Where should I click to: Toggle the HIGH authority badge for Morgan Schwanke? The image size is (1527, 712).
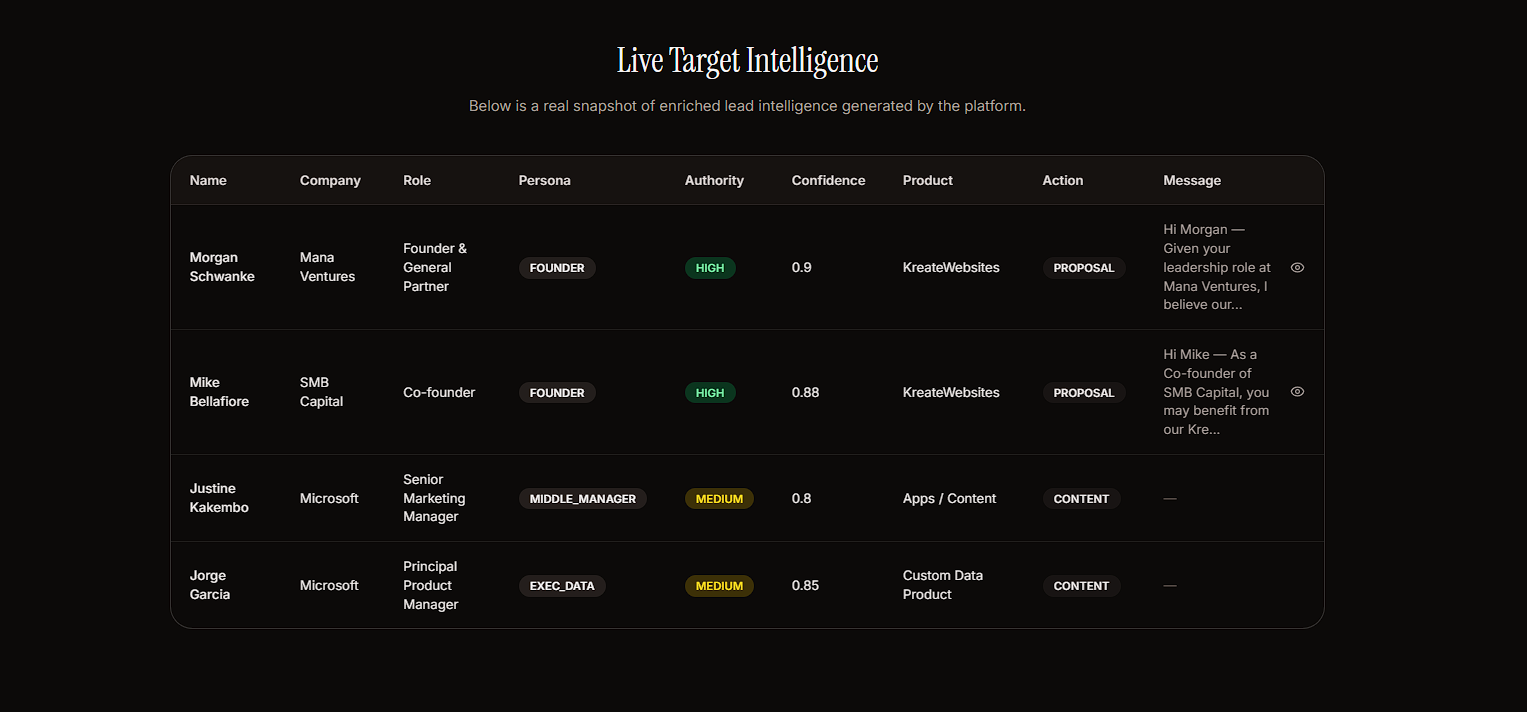[x=710, y=267]
